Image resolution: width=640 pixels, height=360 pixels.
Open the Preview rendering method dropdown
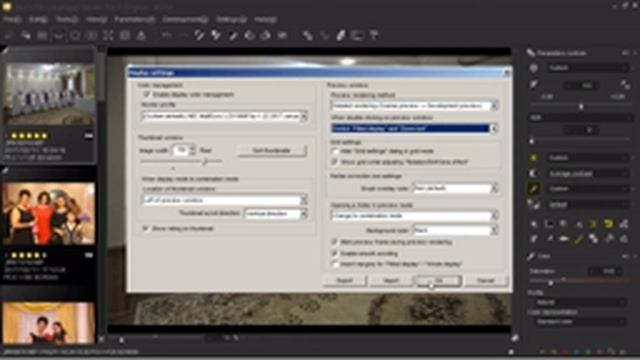pyautogui.click(x=414, y=106)
